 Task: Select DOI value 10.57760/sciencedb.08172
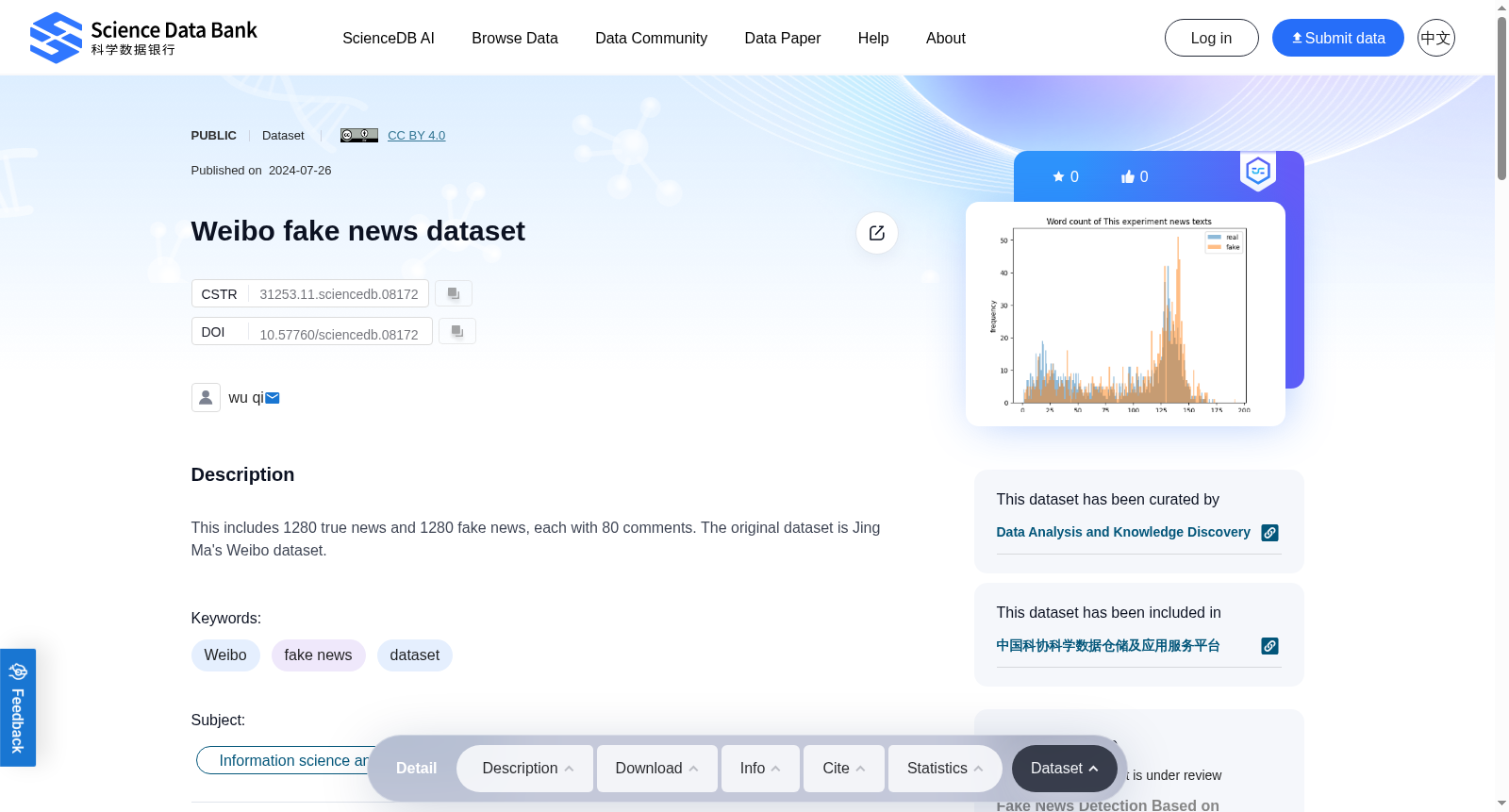[339, 335]
